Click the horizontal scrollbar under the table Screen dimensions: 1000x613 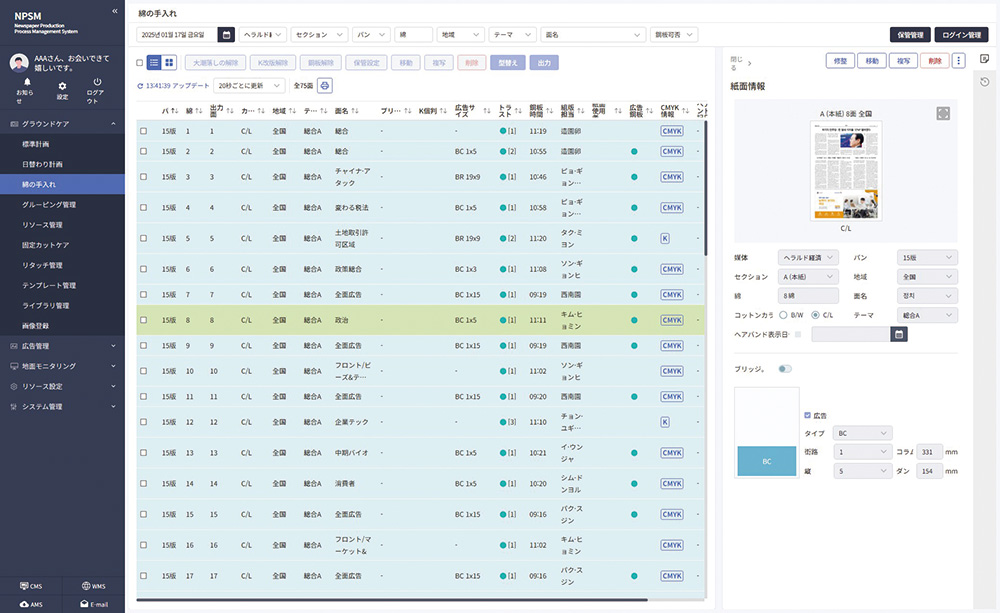coord(392,600)
